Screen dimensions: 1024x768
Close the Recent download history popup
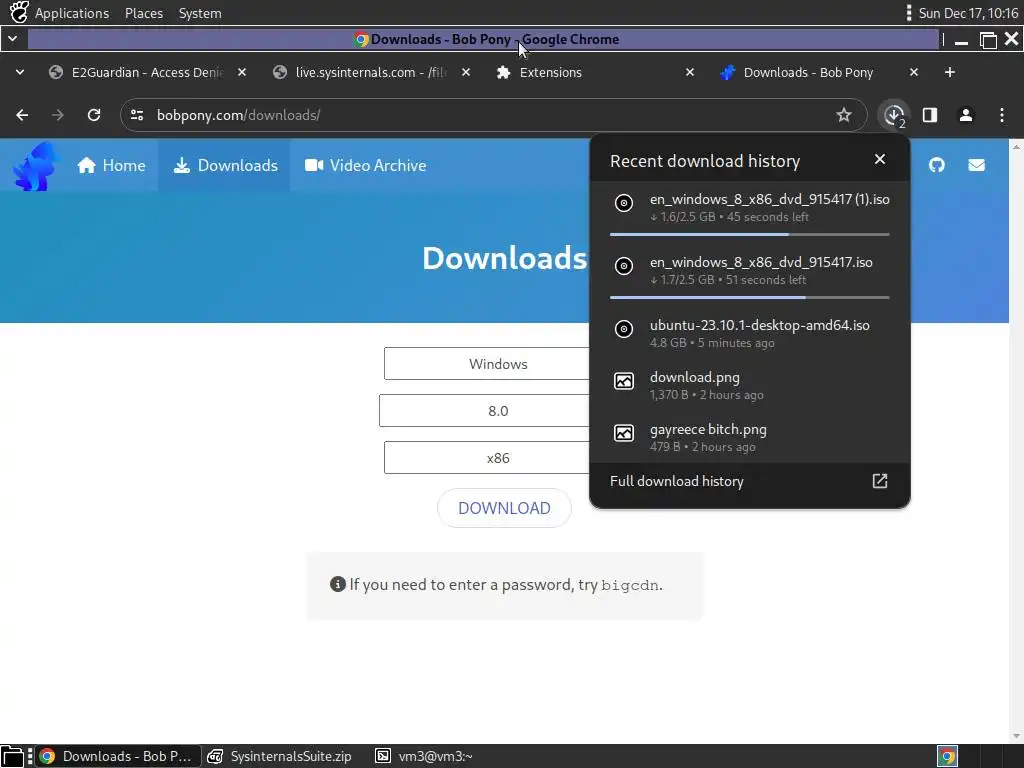coord(880,159)
